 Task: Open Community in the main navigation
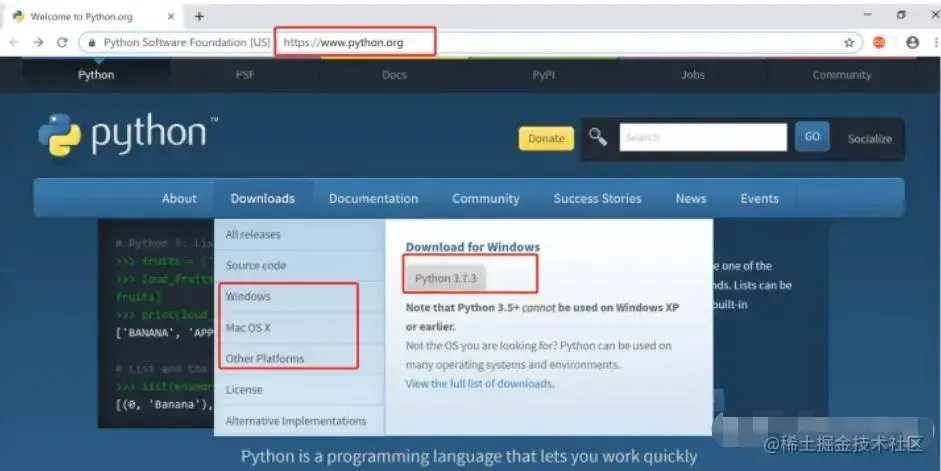[486, 199]
